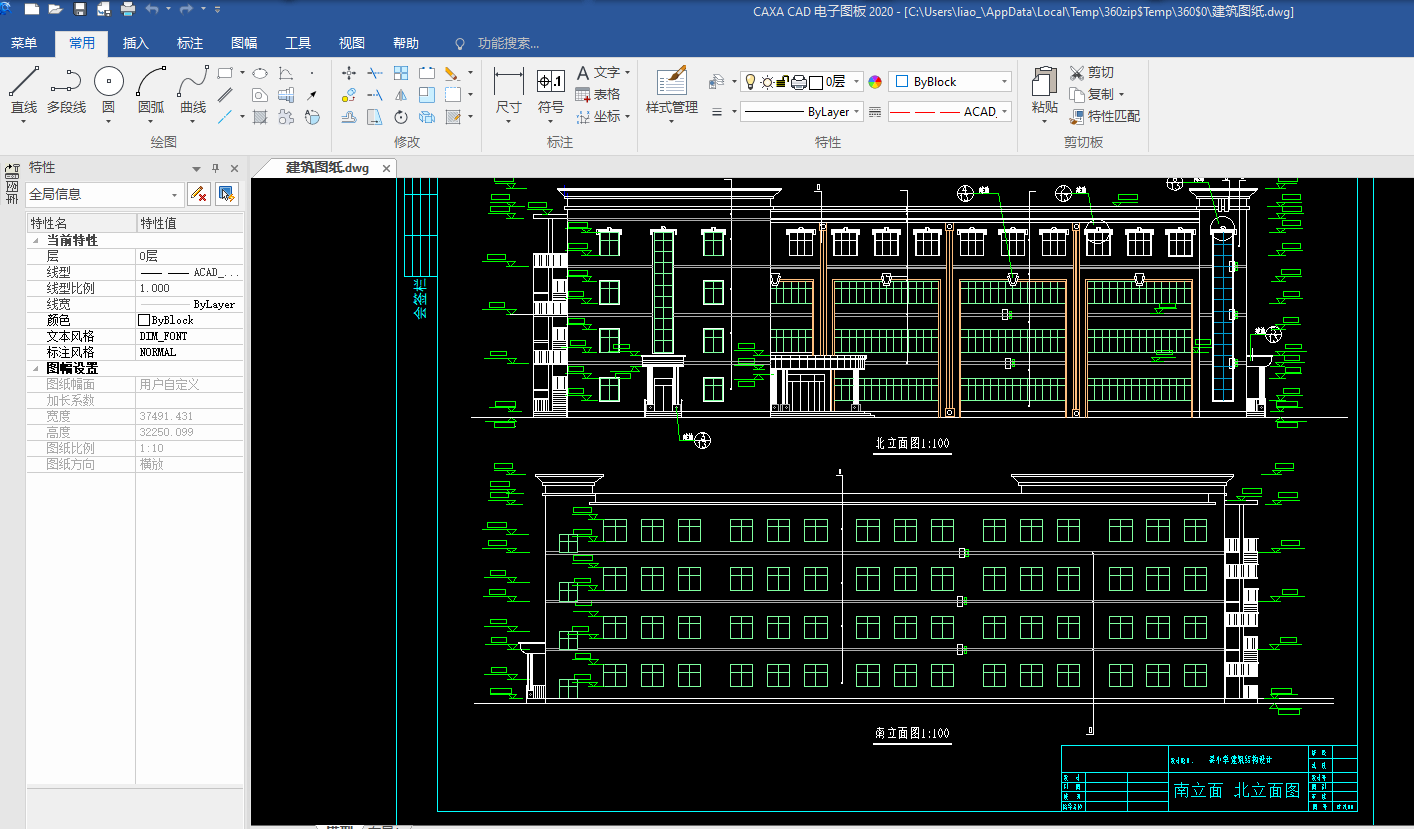Viewport: 1414px width, 829px height.
Task: Close the 建筑图纸.dwg document tab
Action: [x=386, y=168]
